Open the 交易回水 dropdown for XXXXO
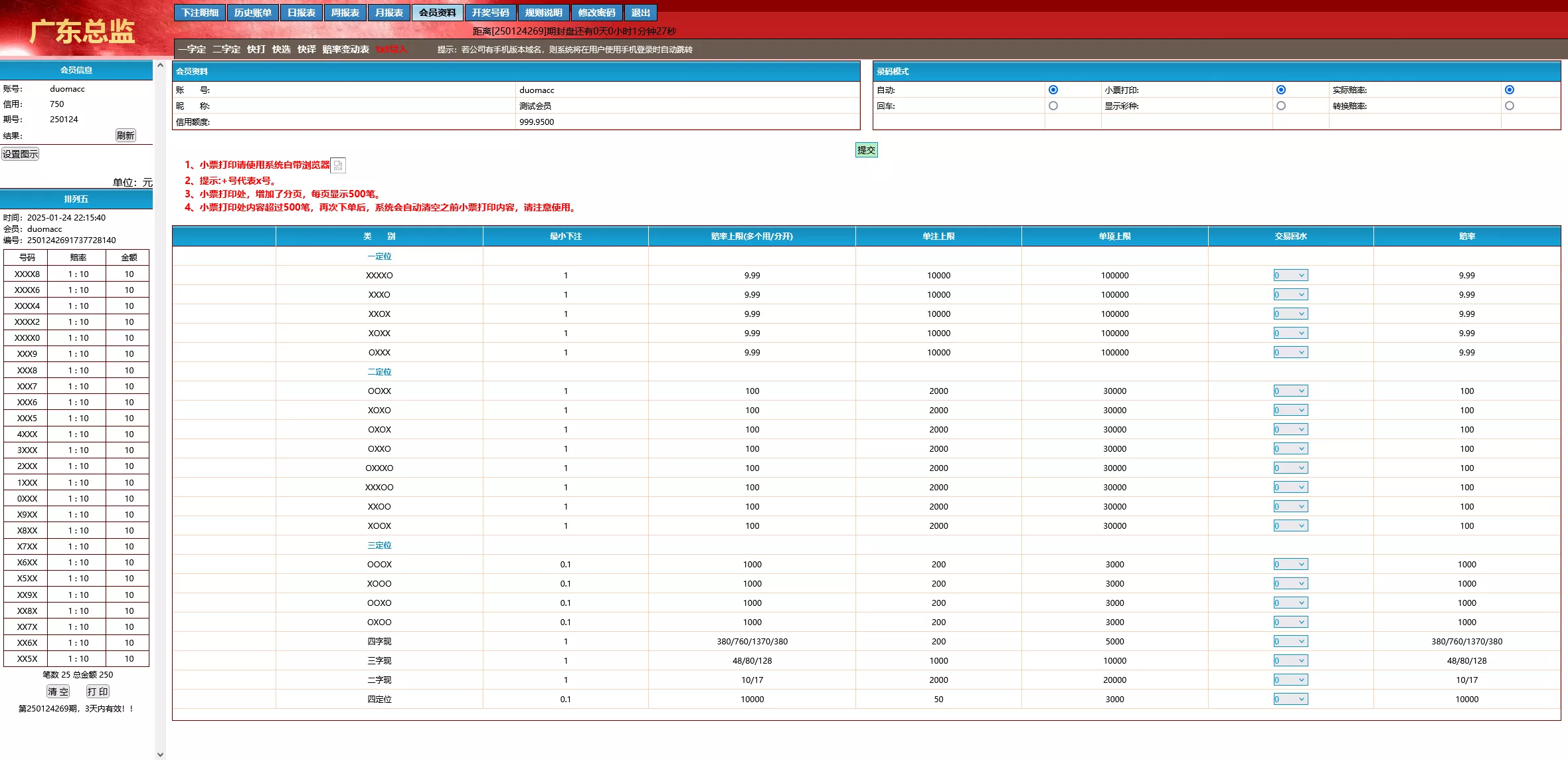The image size is (1568, 760). point(1290,275)
